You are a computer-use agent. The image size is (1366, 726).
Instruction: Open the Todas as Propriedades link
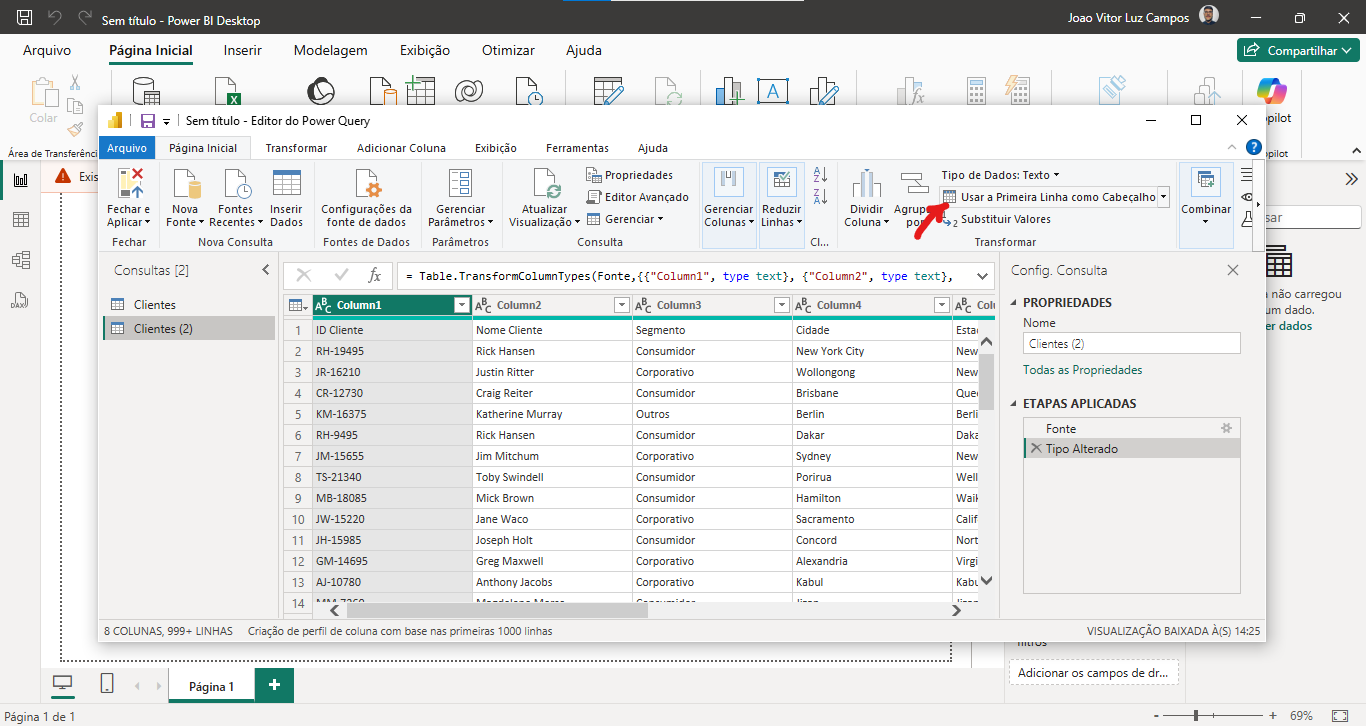[1082, 370]
